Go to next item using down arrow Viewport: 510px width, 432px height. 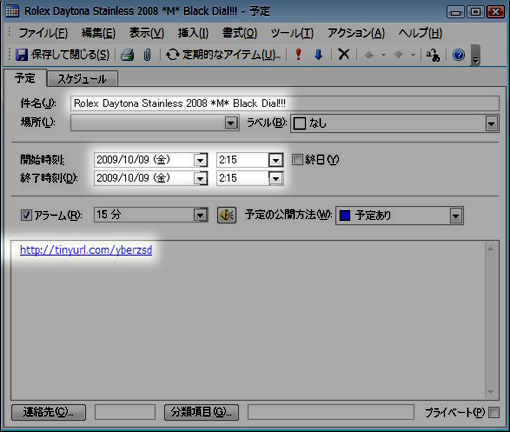coord(398,55)
